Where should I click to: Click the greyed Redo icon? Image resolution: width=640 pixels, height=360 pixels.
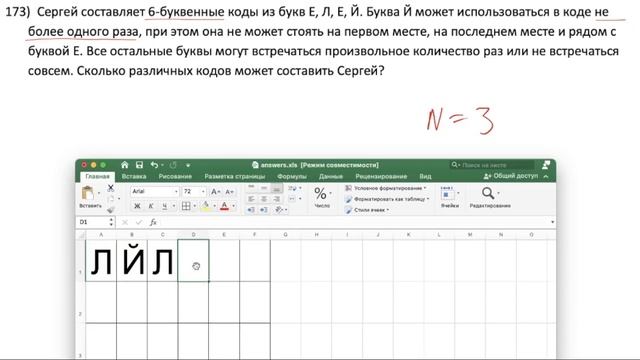[x=173, y=165]
